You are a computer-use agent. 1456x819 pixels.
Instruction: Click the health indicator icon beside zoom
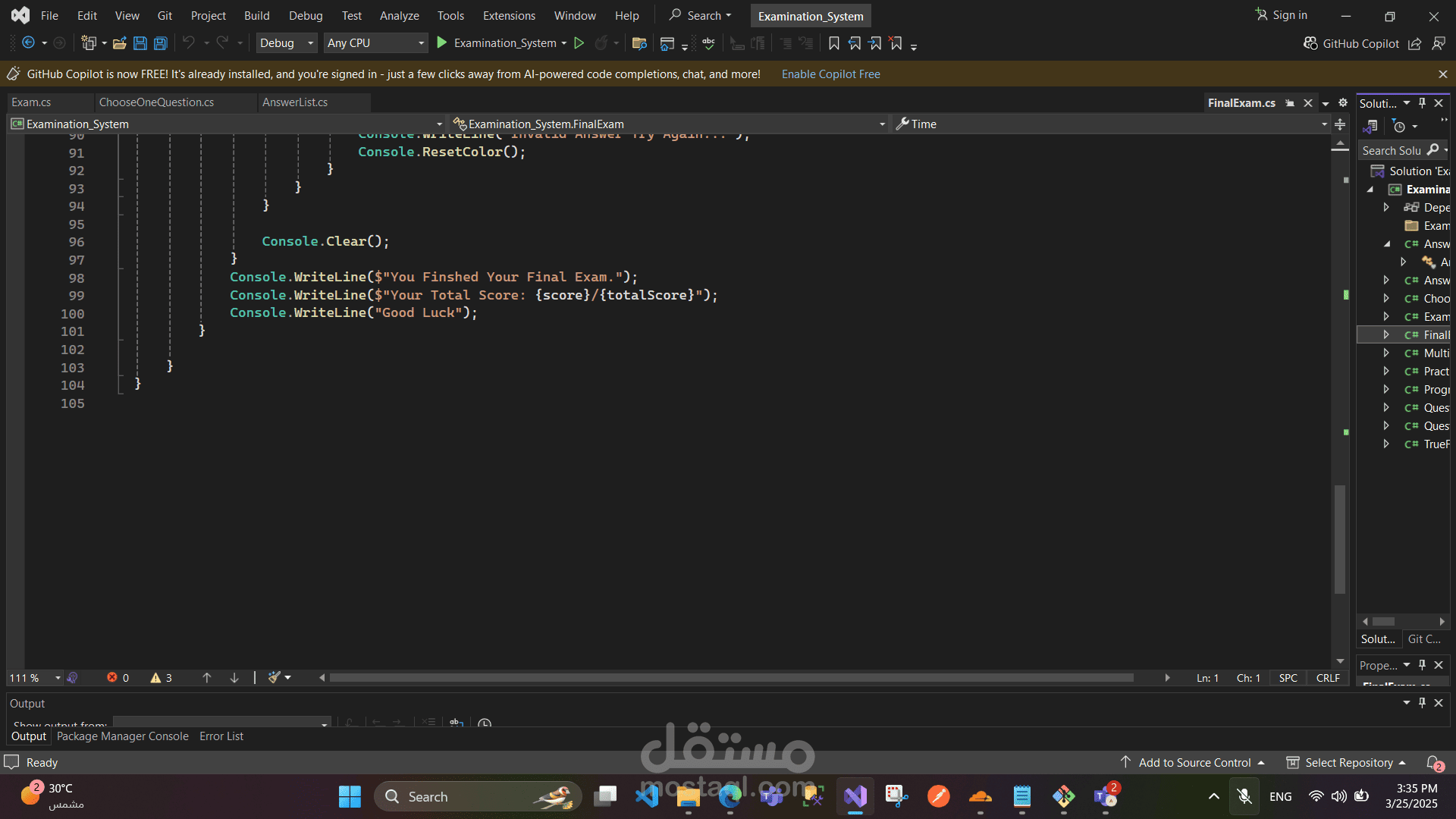[x=72, y=677]
